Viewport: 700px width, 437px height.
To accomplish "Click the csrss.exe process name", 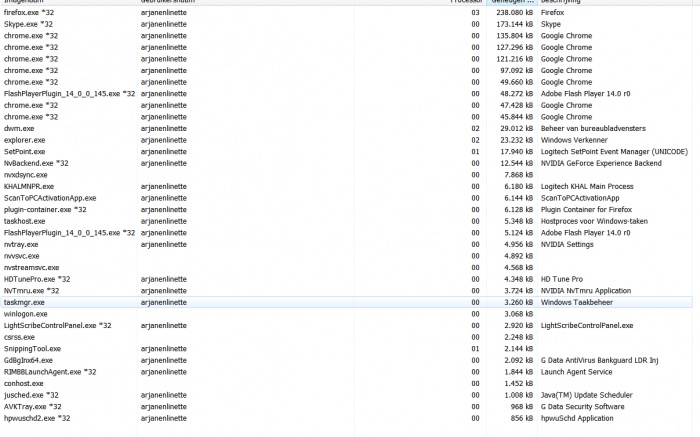I will coord(19,337).
